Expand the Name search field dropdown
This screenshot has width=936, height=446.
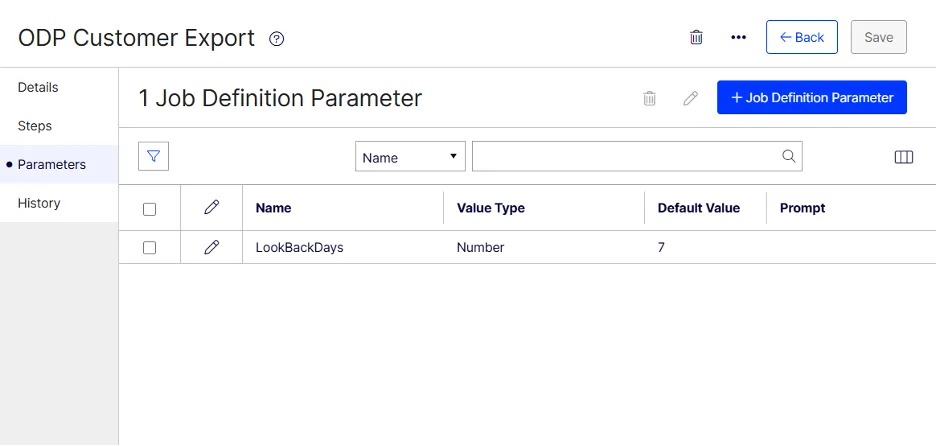click(x=410, y=156)
